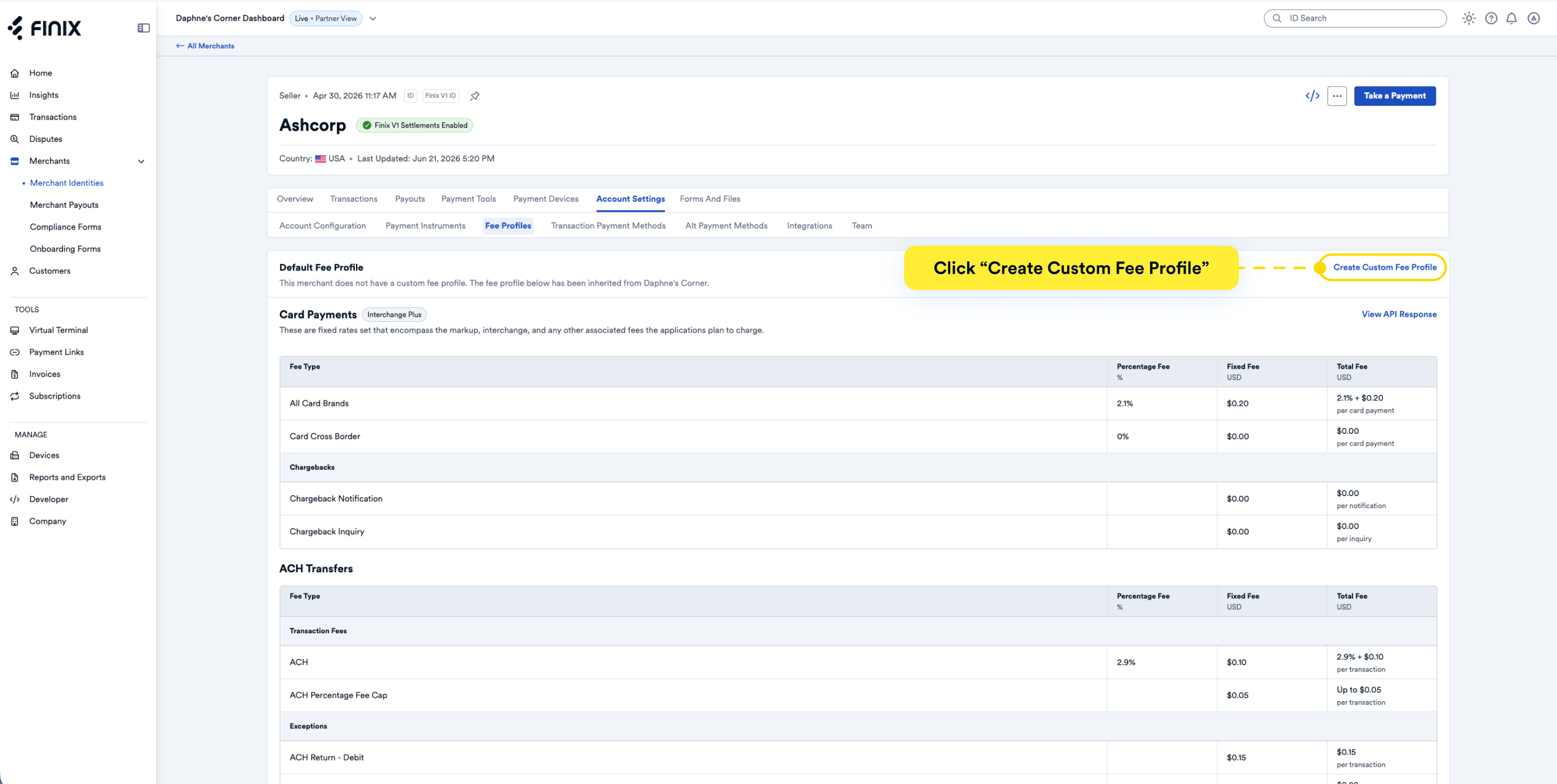Open the more options ellipsis button
The height and width of the screenshot is (784, 1557).
[1337, 96]
